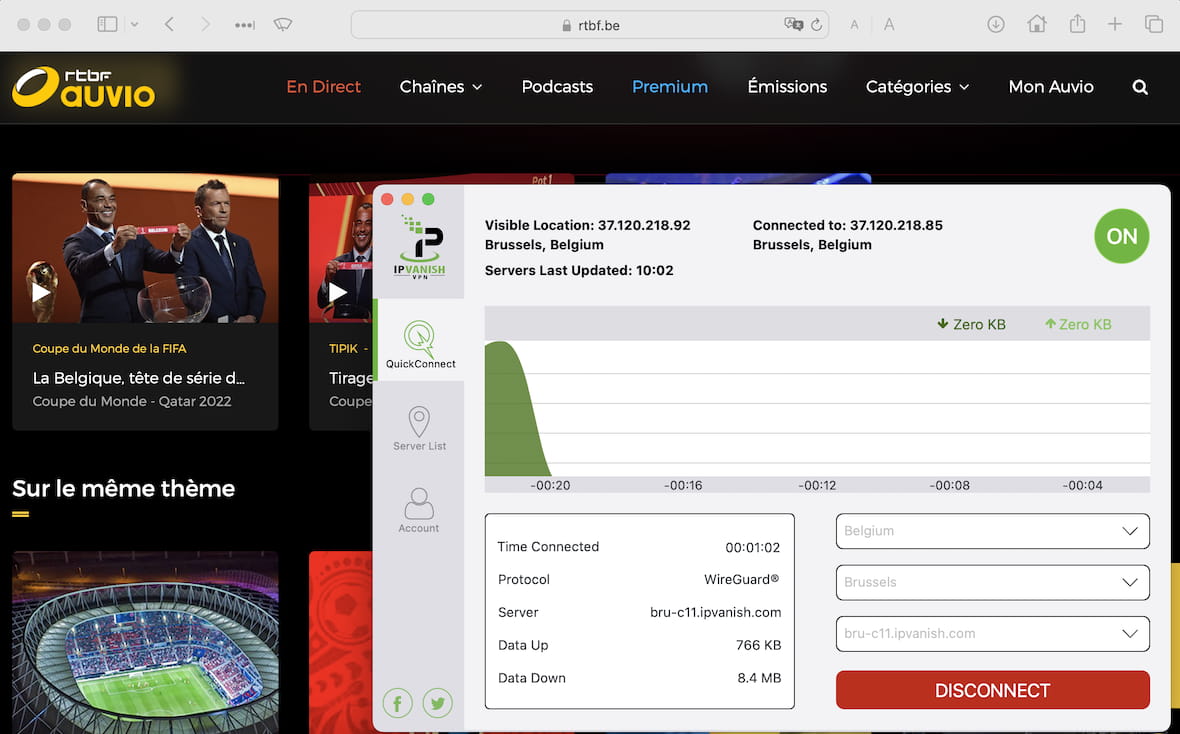Open the Émissions menu item

(787, 87)
